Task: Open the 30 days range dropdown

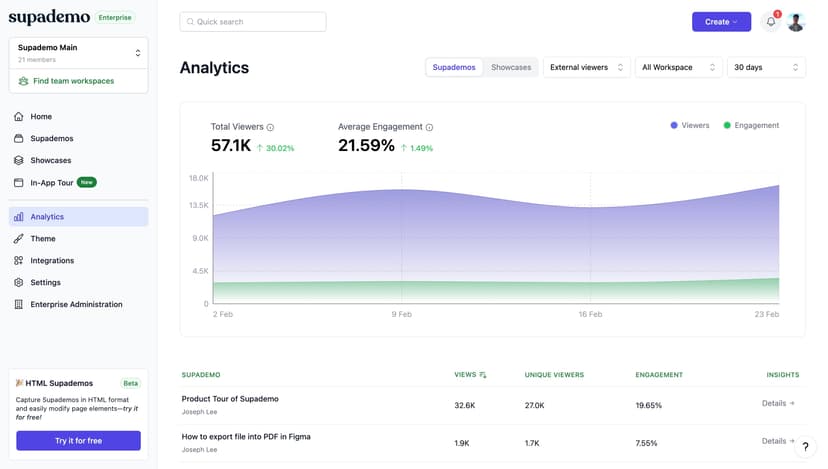Action: coord(766,67)
